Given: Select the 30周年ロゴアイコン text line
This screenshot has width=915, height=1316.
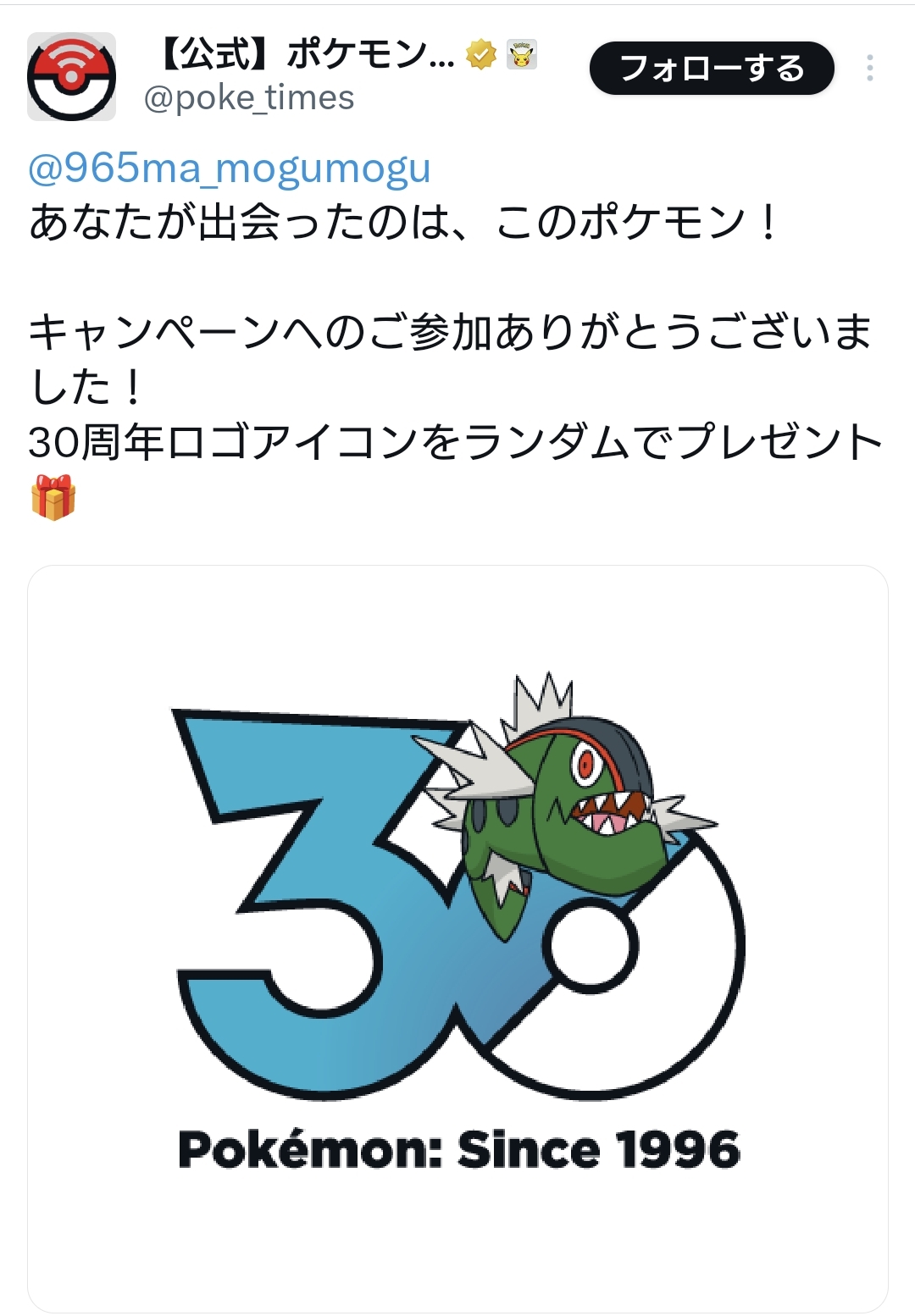Looking at the screenshot, I should click(457, 443).
